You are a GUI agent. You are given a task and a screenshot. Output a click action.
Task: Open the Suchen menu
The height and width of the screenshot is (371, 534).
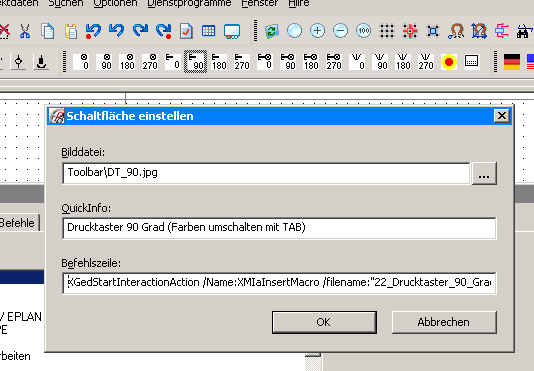[66, 3]
